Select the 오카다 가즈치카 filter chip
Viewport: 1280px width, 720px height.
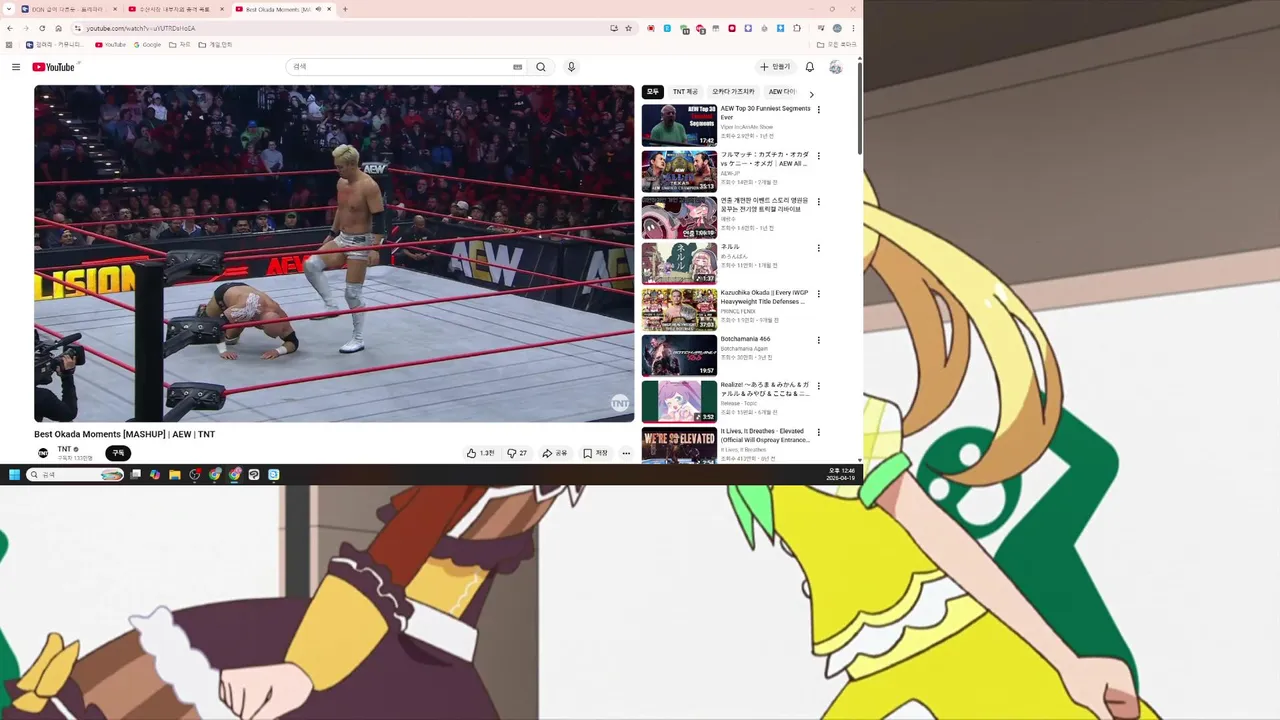(733, 92)
